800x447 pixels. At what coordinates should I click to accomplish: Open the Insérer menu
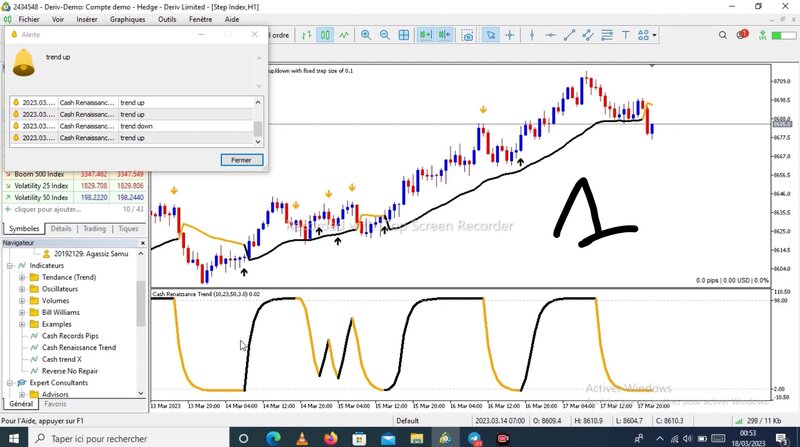[x=87, y=19]
